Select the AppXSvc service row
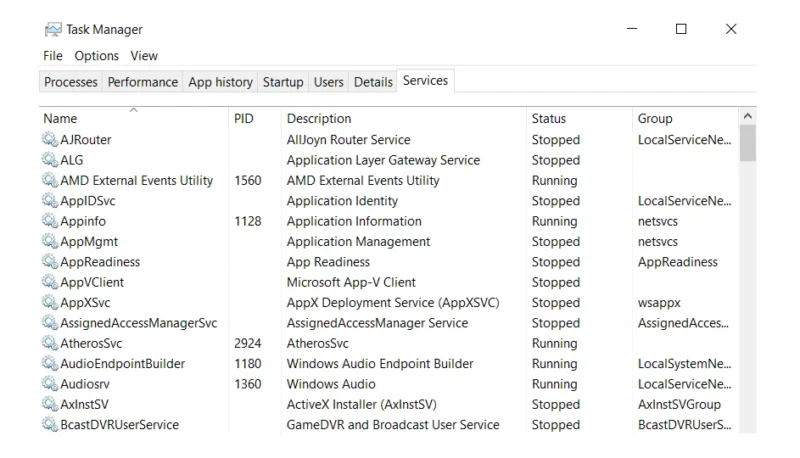The width and height of the screenshot is (800, 458). 389,302
